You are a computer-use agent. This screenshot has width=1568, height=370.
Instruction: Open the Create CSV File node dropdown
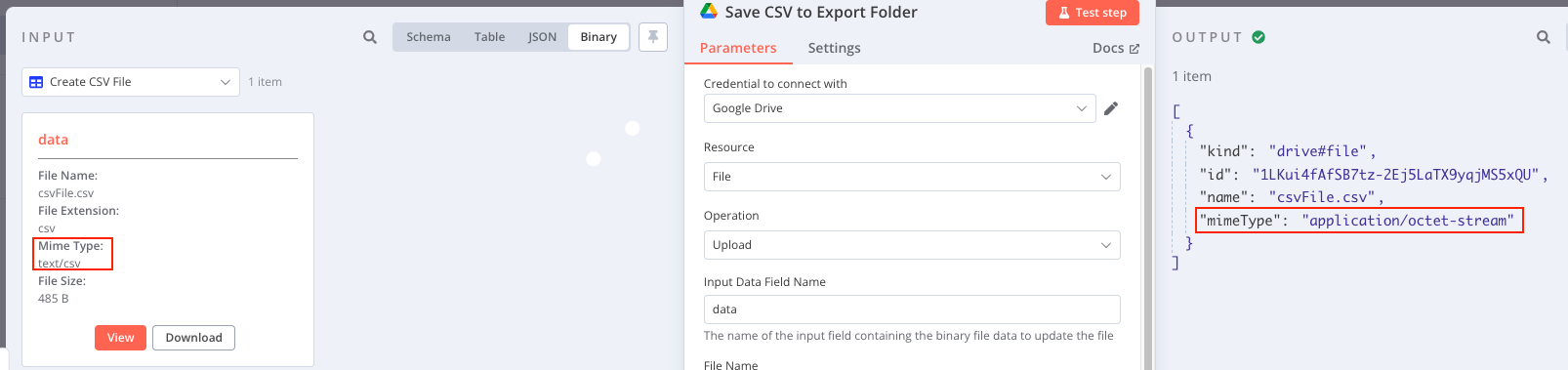point(131,82)
